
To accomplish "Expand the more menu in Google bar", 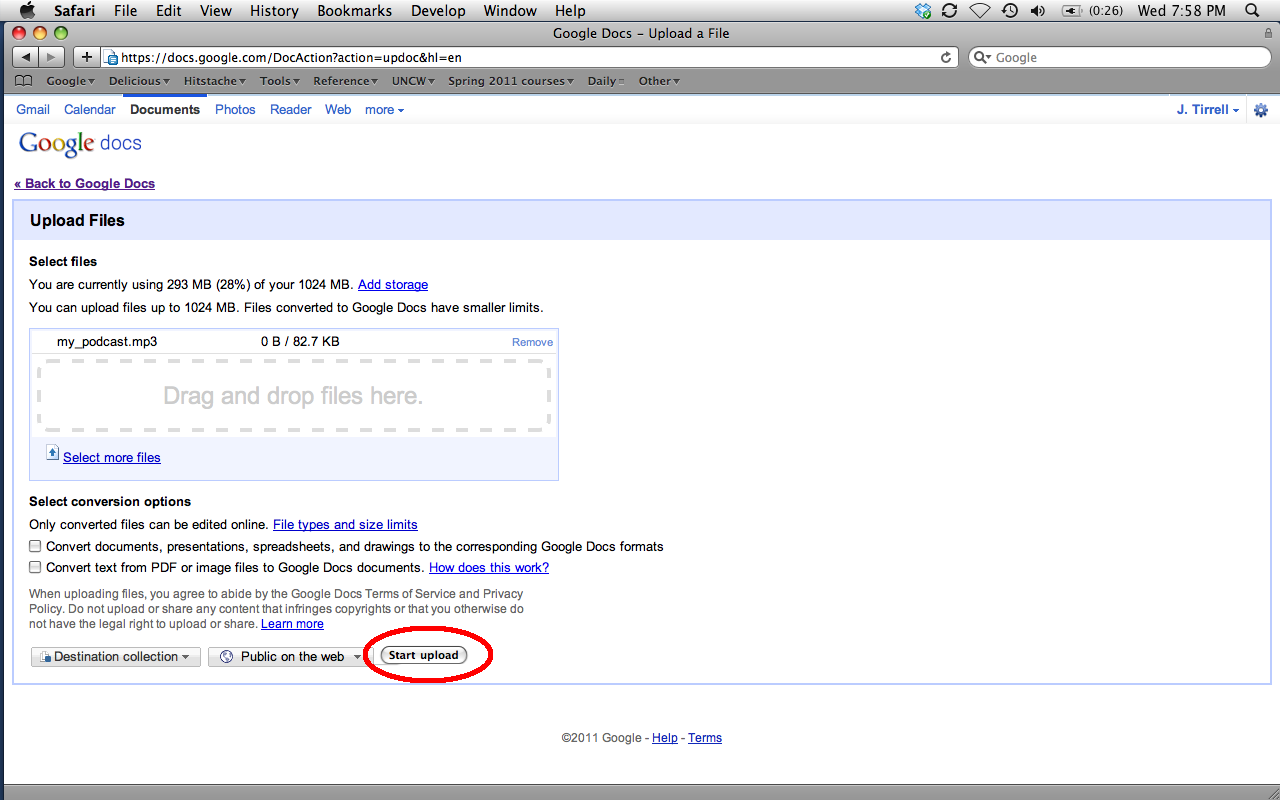I will [x=384, y=110].
